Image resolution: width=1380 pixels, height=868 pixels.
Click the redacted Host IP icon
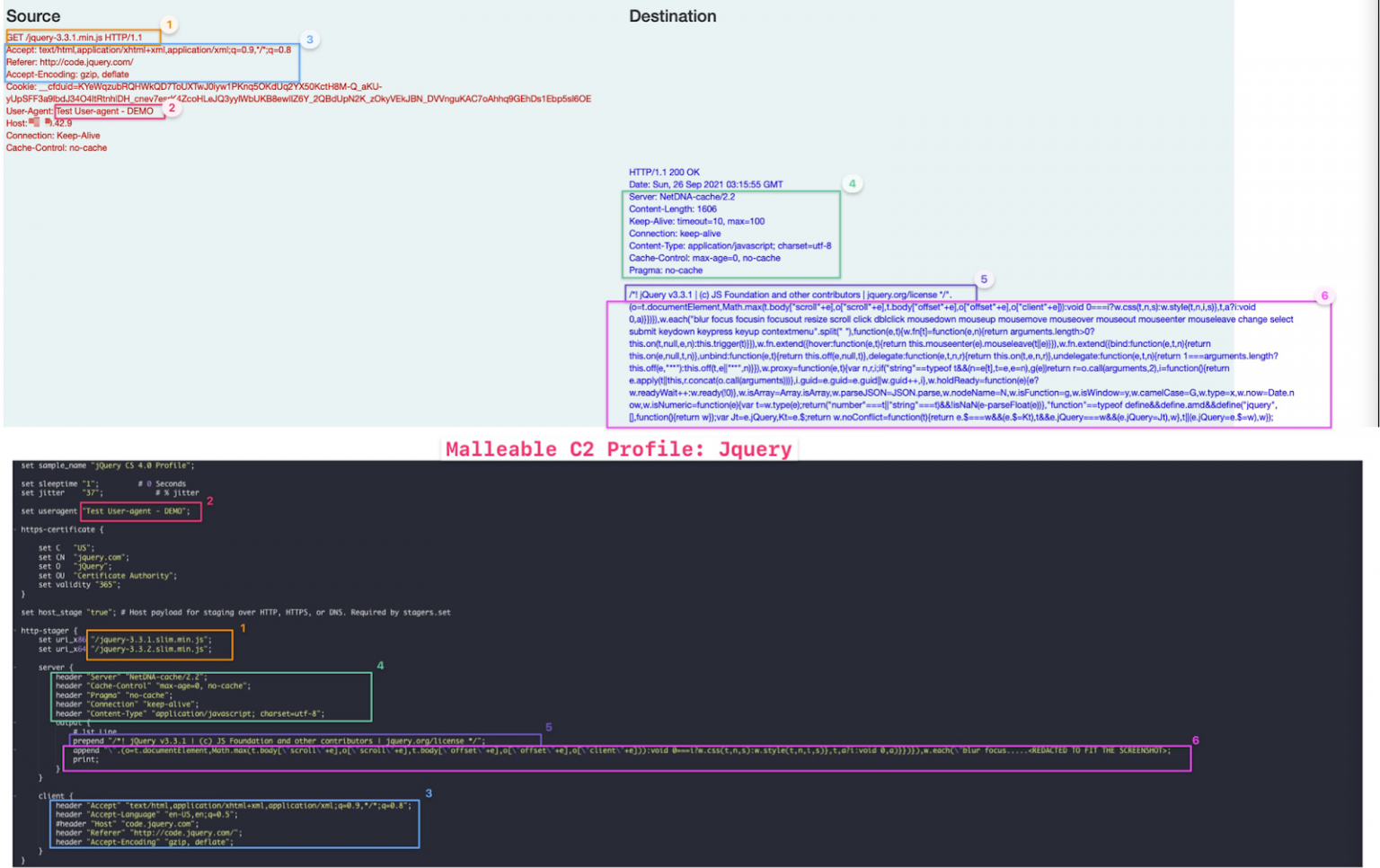[34, 122]
